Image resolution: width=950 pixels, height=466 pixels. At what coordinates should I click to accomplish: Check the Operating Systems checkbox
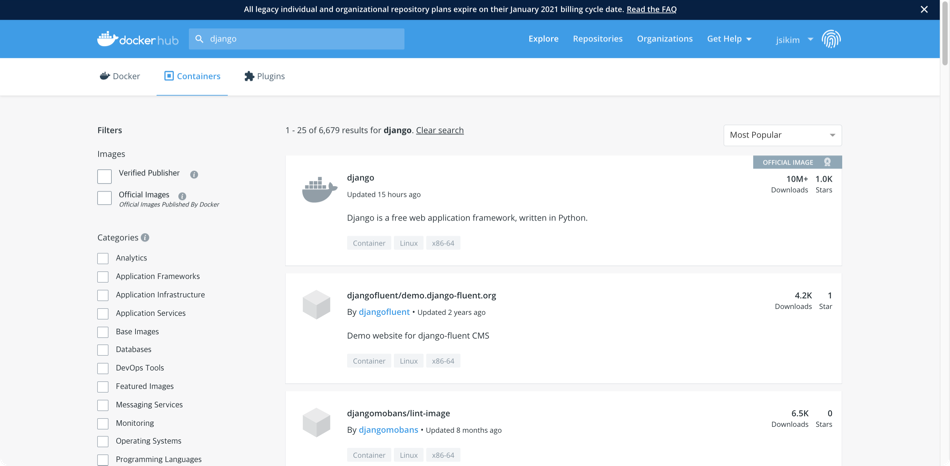103,442
